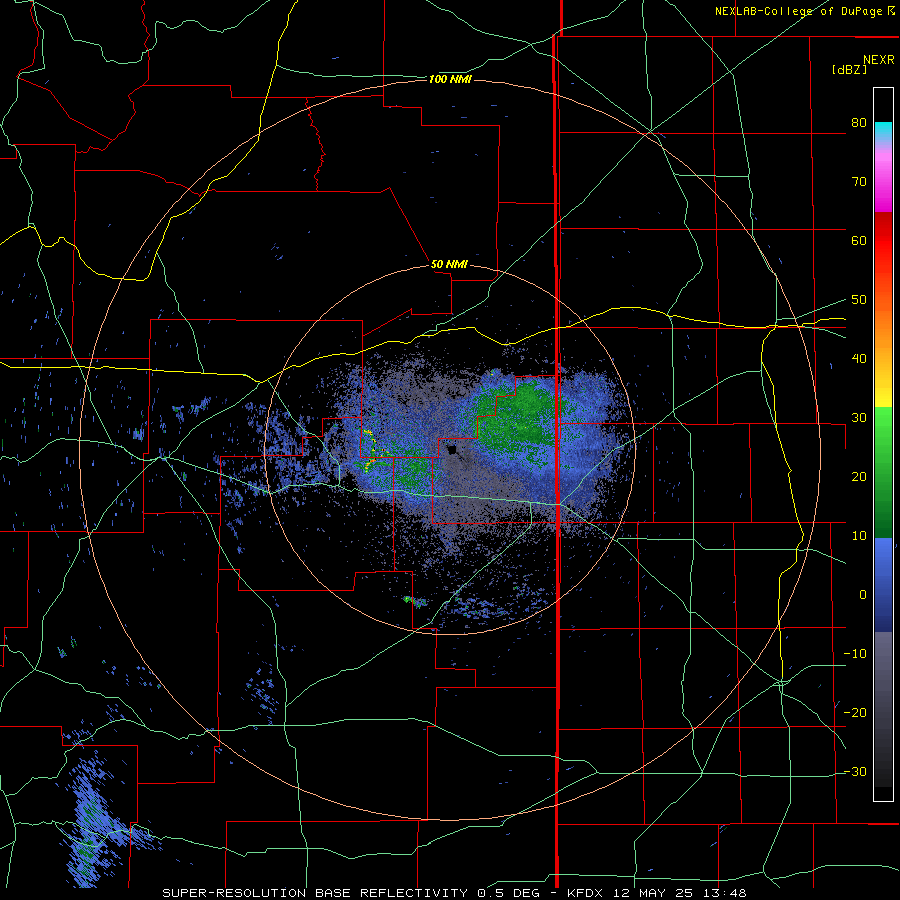Click the small green echo south of radar
This screenshot has width=900, height=900.
pyautogui.click(x=414, y=601)
